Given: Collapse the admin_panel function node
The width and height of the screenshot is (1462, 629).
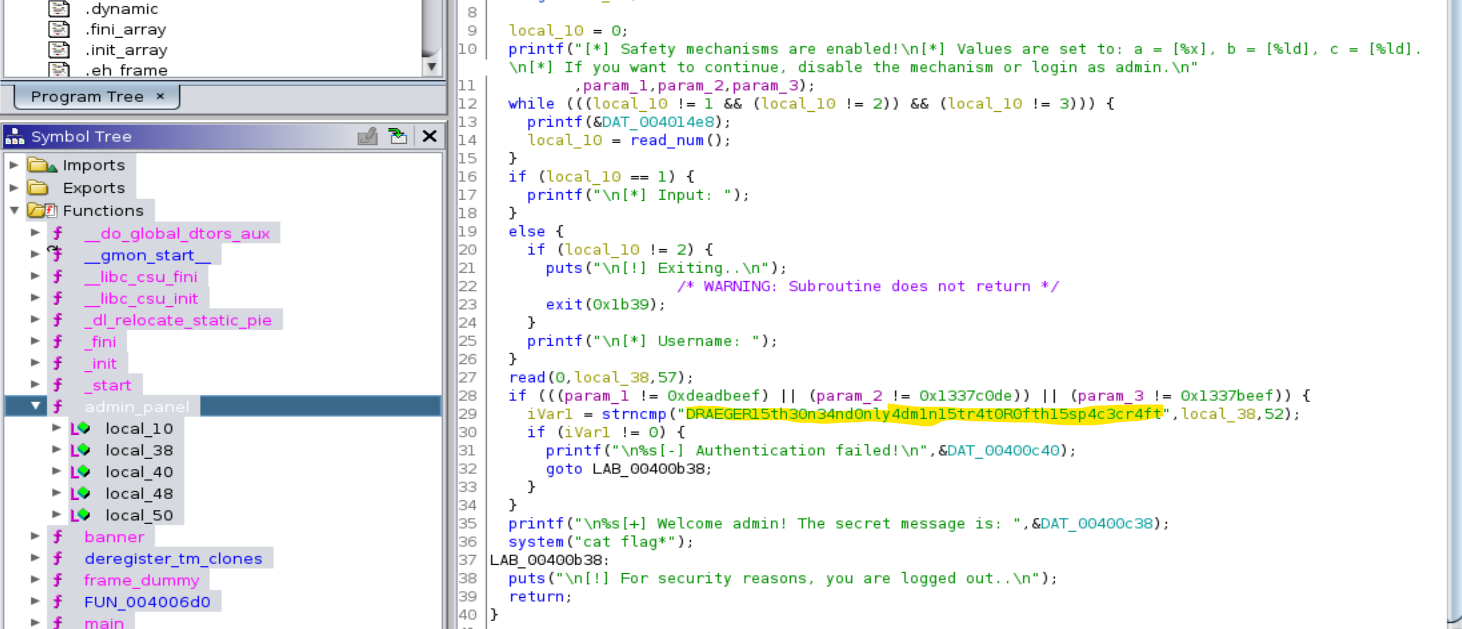Looking at the screenshot, I should pyautogui.click(x=37, y=406).
